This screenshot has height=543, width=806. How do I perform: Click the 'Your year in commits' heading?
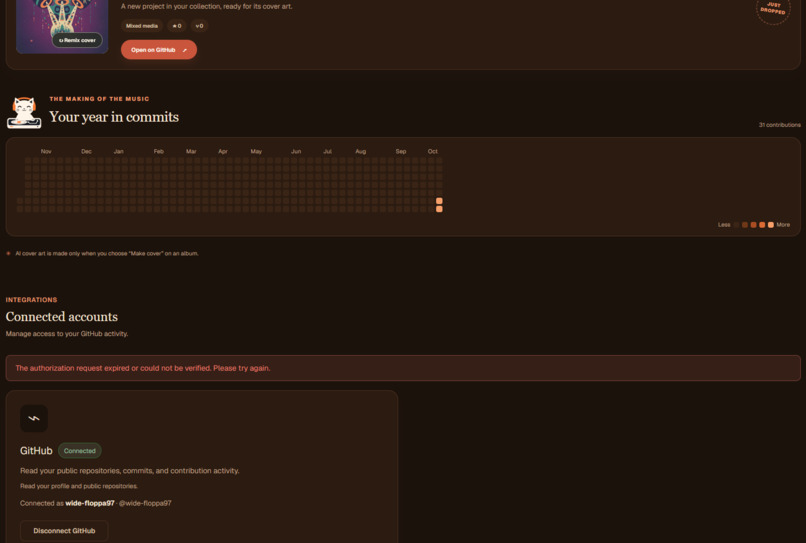tap(114, 117)
